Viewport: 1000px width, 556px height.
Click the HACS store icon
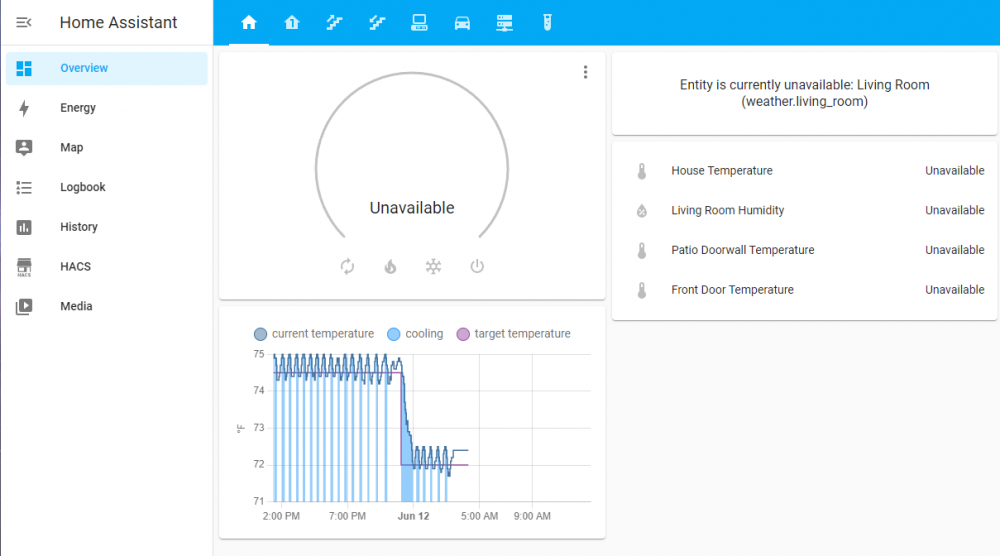24,267
